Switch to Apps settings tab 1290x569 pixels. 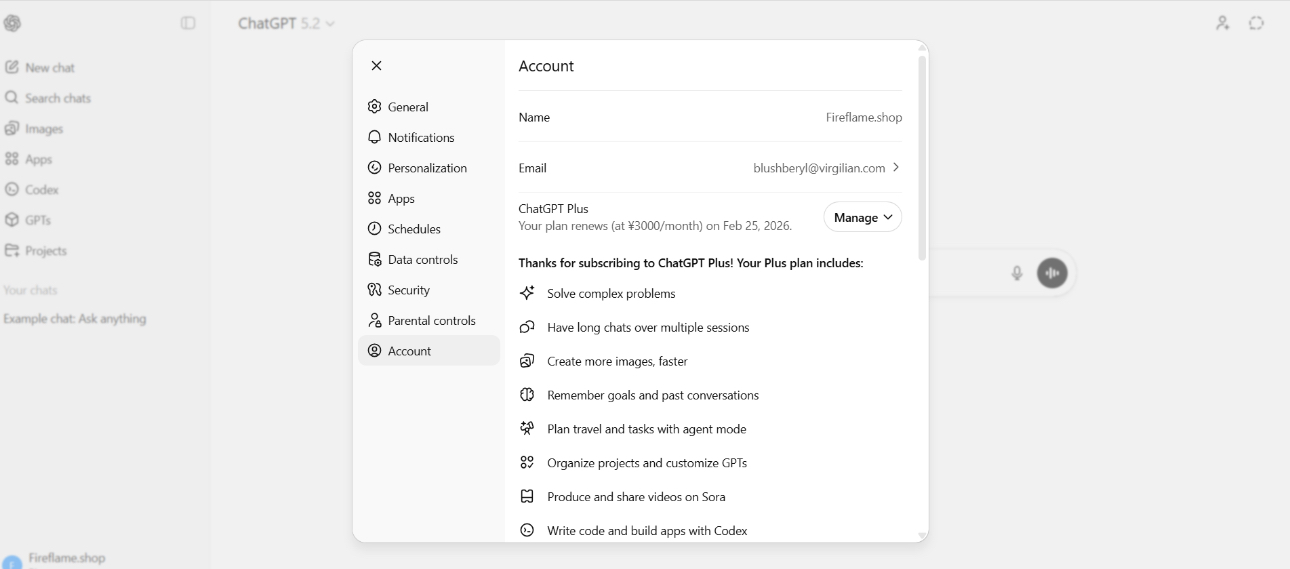coord(429,199)
